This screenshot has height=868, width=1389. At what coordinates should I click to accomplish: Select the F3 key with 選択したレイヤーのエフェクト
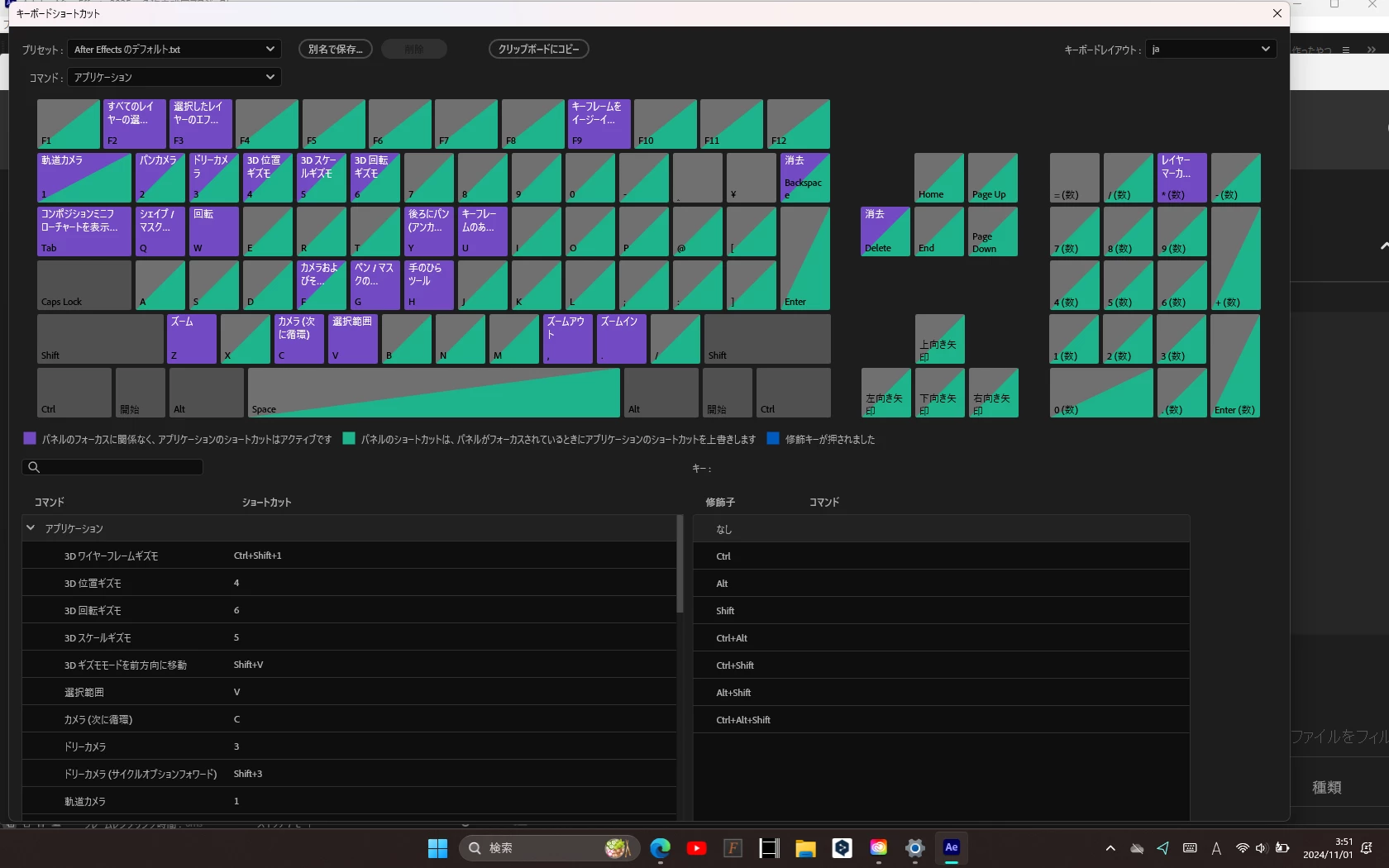pos(201,124)
